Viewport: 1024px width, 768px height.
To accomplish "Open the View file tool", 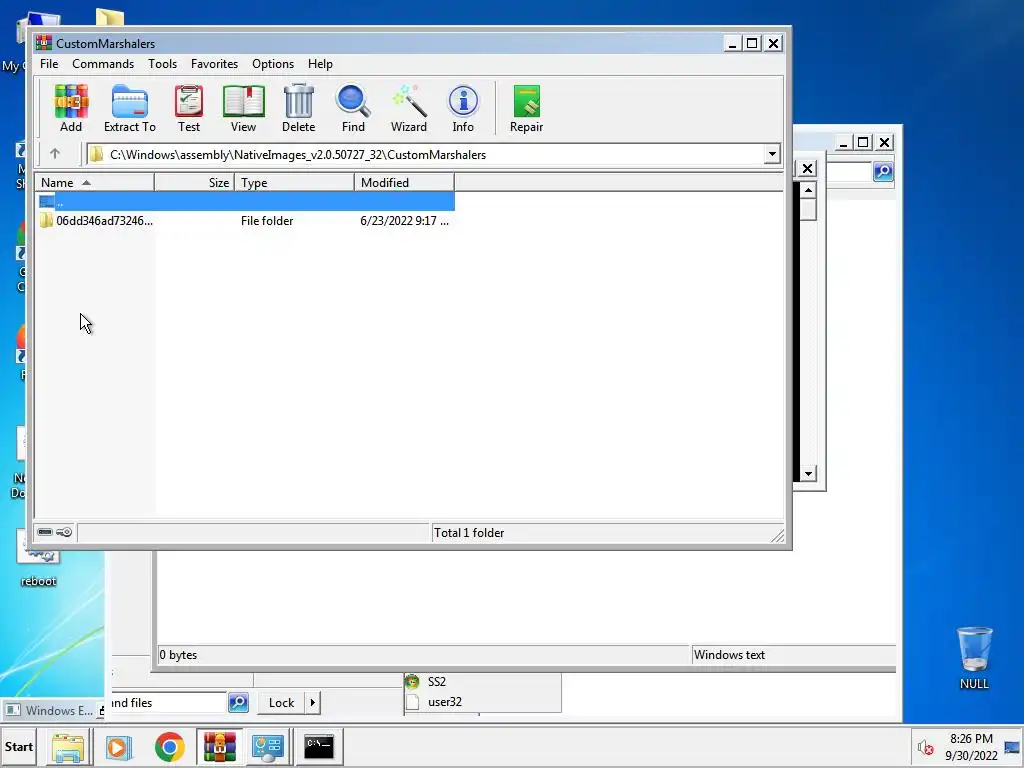I will 243,108.
